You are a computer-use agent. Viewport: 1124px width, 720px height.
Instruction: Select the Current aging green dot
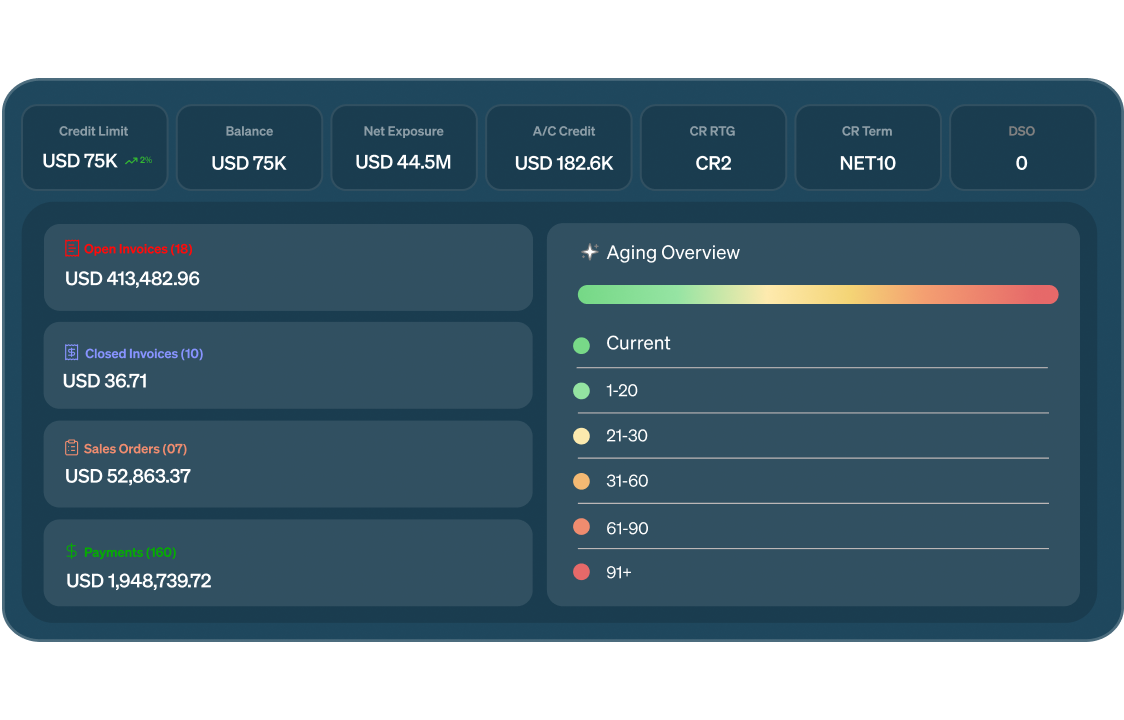click(581, 346)
